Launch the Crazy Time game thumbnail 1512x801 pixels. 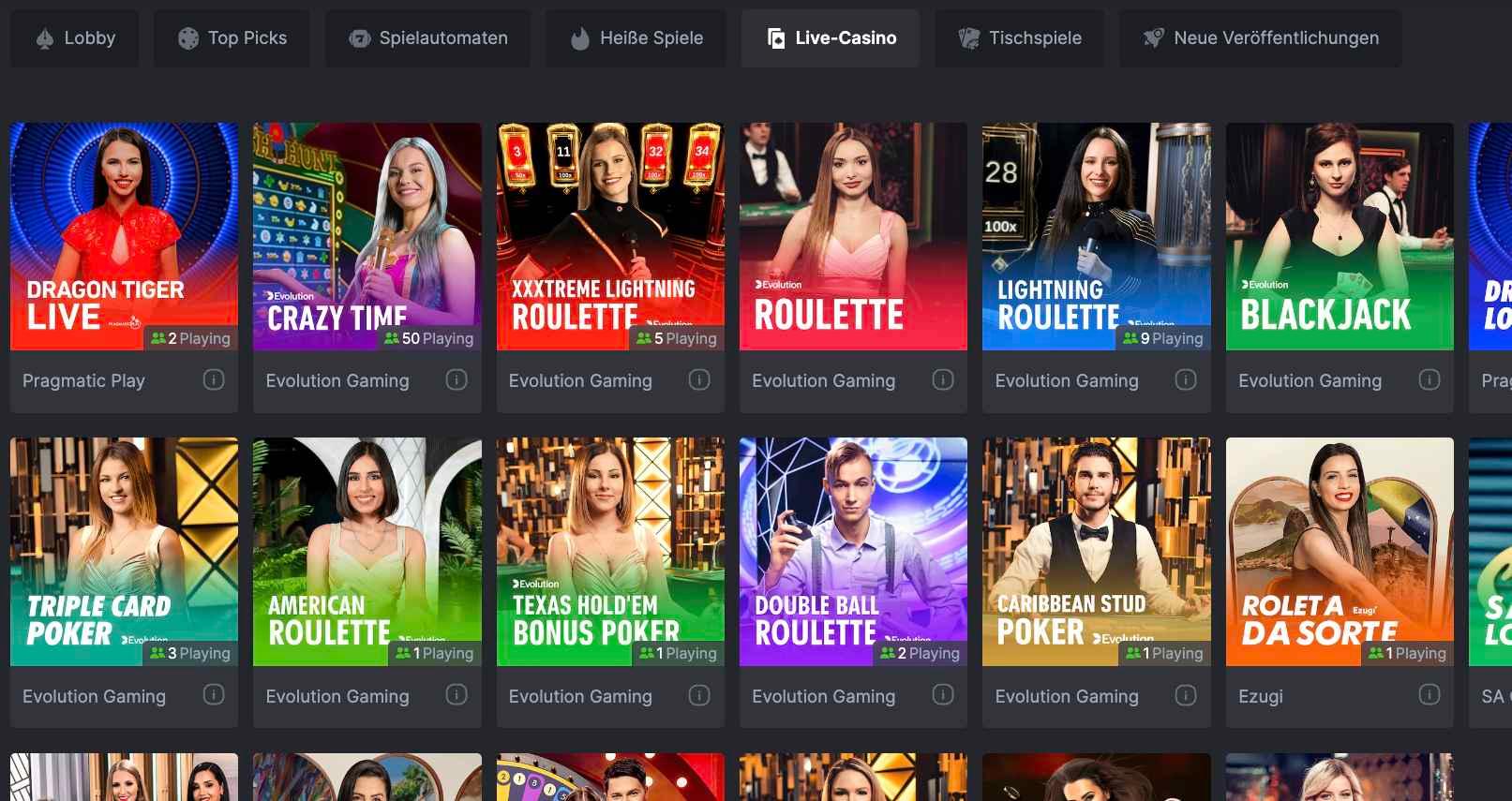pyautogui.click(x=367, y=236)
